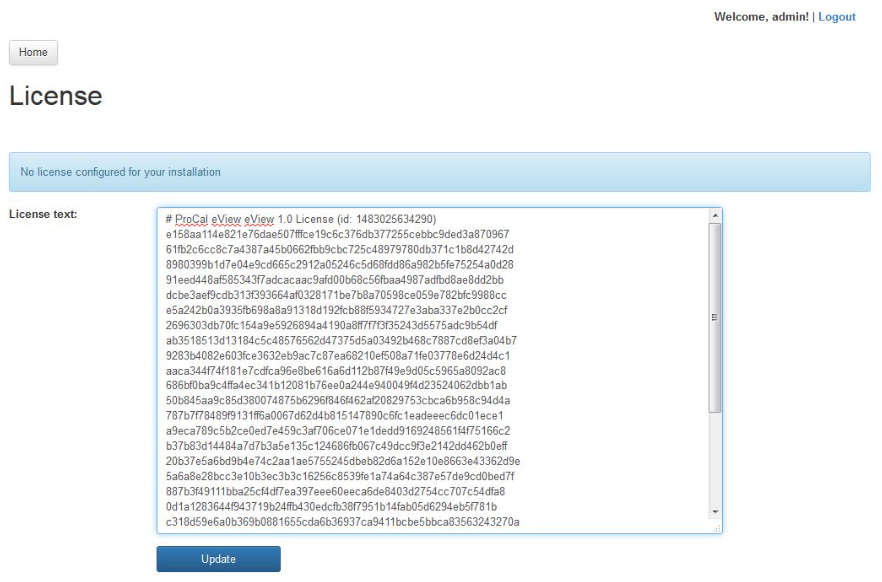Log out via the Logout link
The height and width of the screenshot is (582, 882).
pos(836,17)
